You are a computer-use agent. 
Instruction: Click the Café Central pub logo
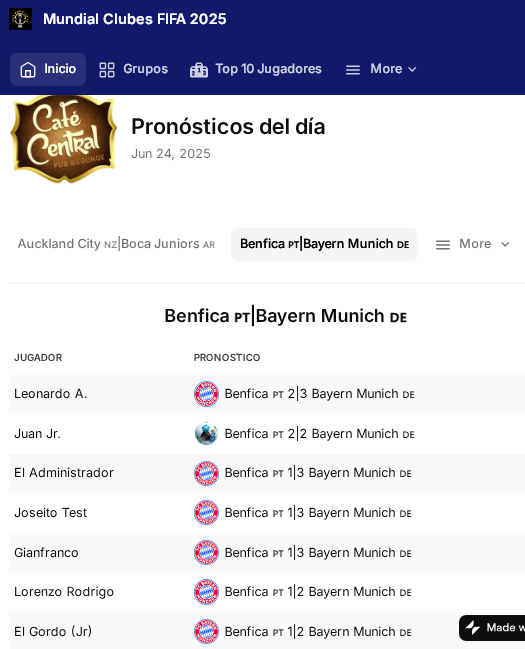[64, 139]
